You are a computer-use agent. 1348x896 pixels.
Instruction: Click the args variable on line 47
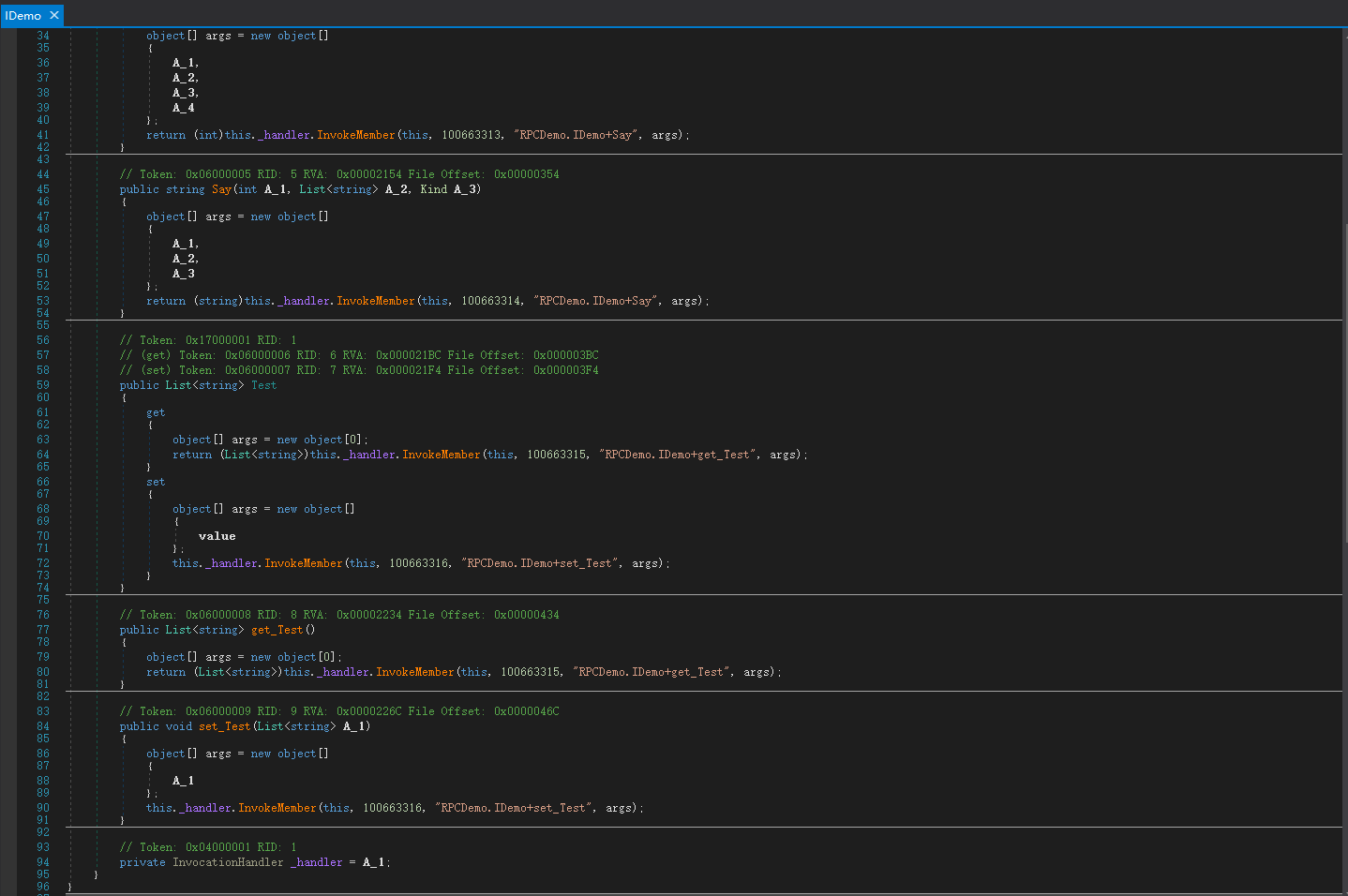[x=218, y=217]
